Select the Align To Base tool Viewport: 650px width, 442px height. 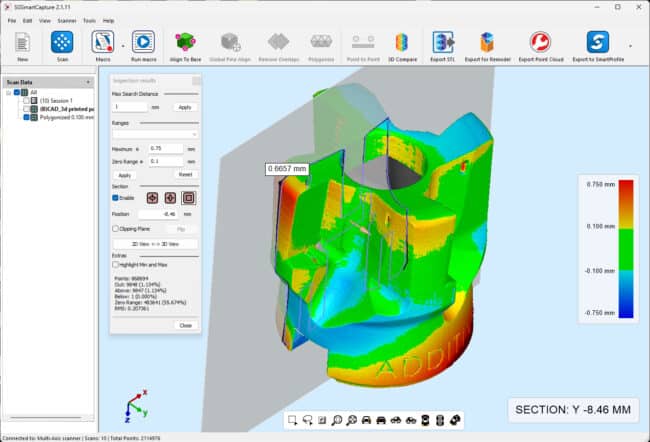click(185, 46)
